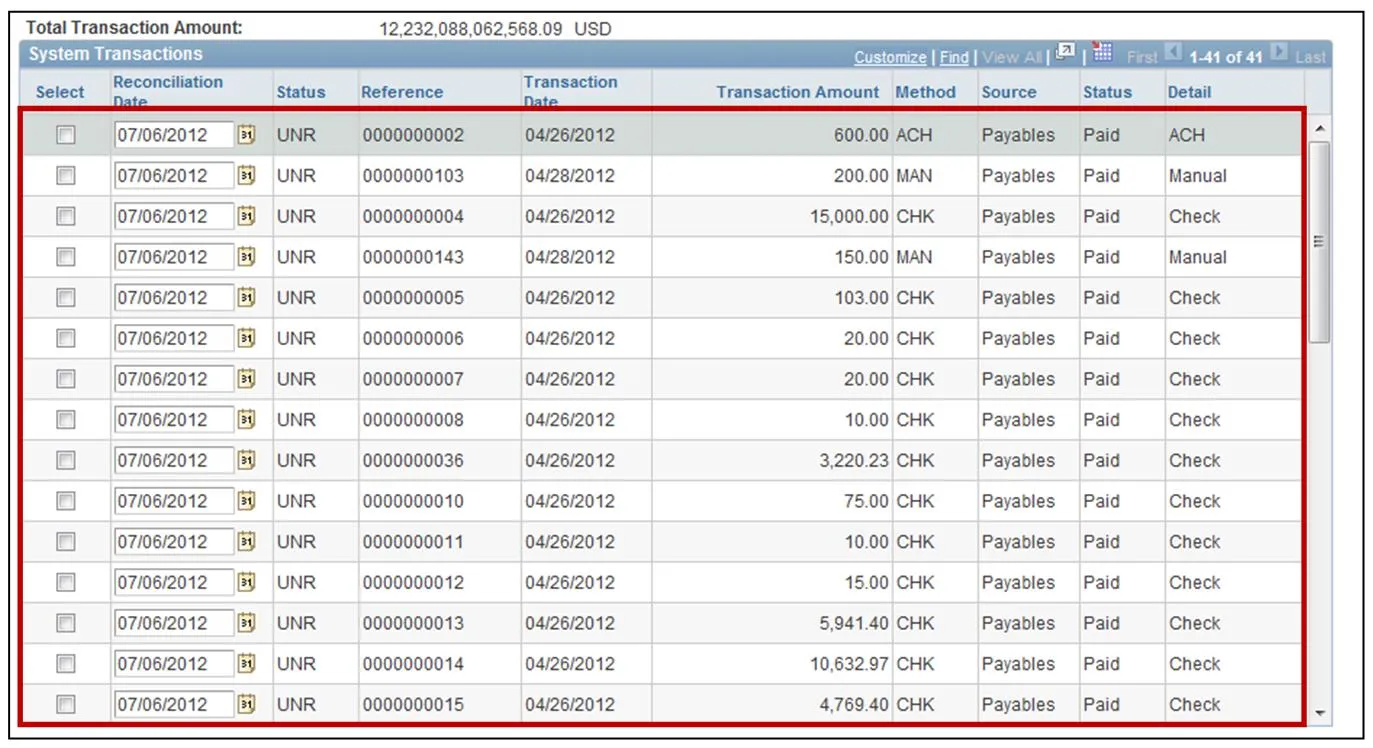Open calendar picker for reference 0000000143 row

(x=246, y=257)
